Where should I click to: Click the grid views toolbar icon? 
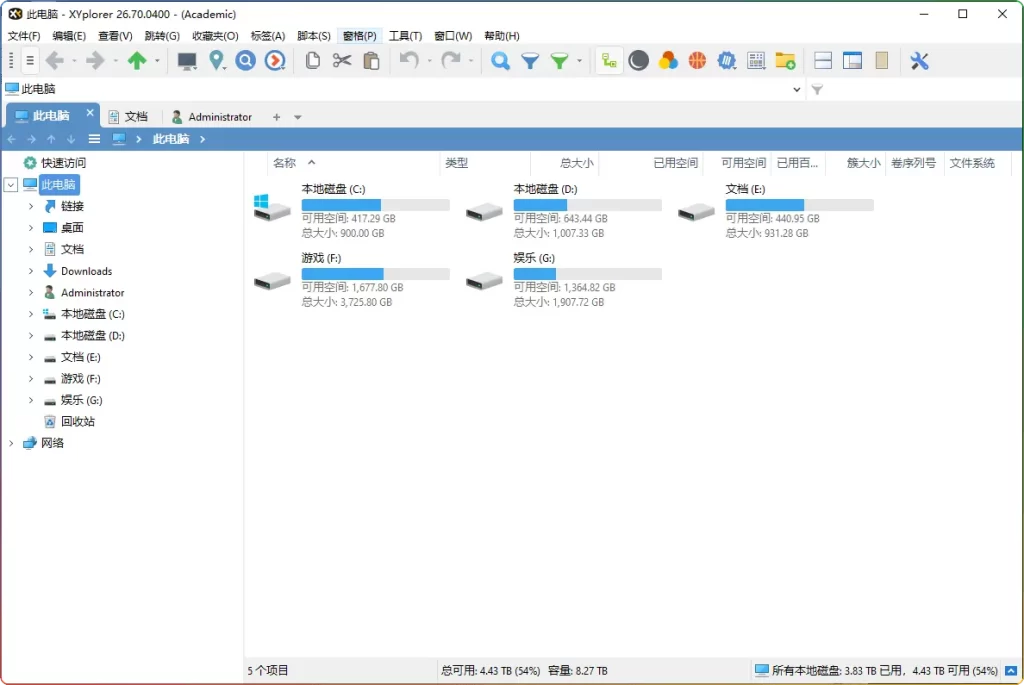(x=756, y=61)
